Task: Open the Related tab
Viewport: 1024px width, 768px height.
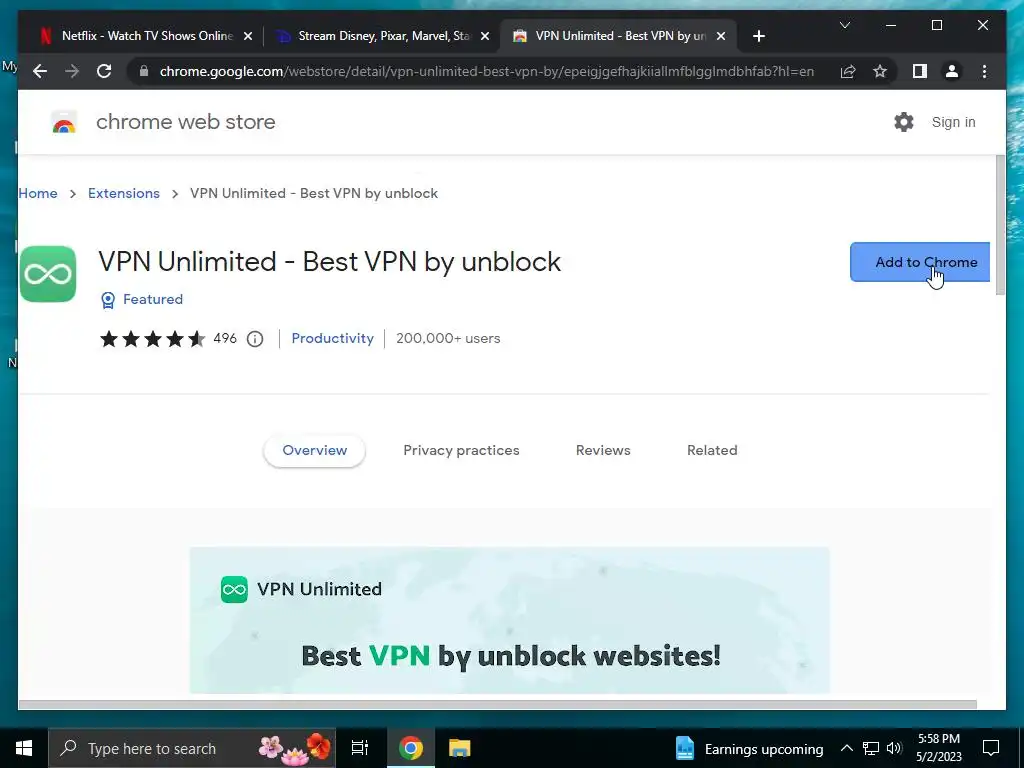Action: pyautogui.click(x=712, y=450)
